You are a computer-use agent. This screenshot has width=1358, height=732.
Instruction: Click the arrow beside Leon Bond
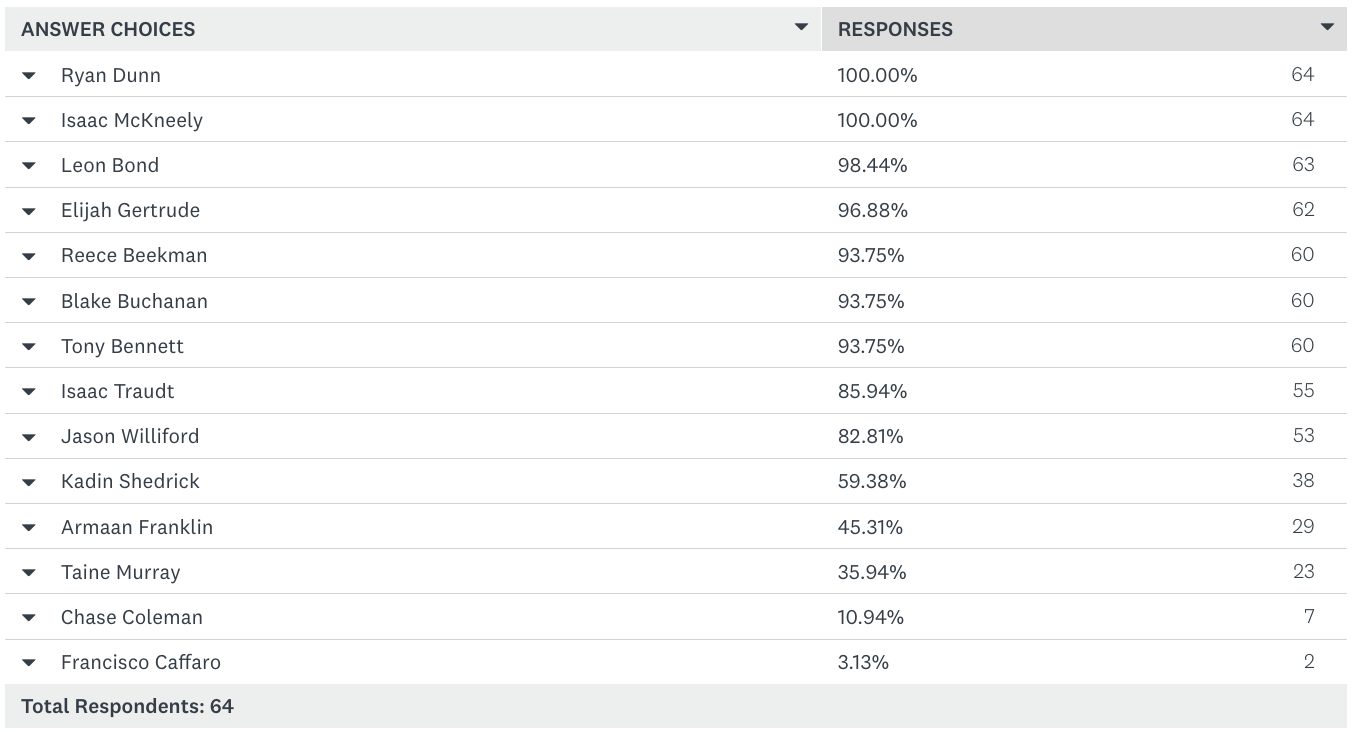point(29,166)
